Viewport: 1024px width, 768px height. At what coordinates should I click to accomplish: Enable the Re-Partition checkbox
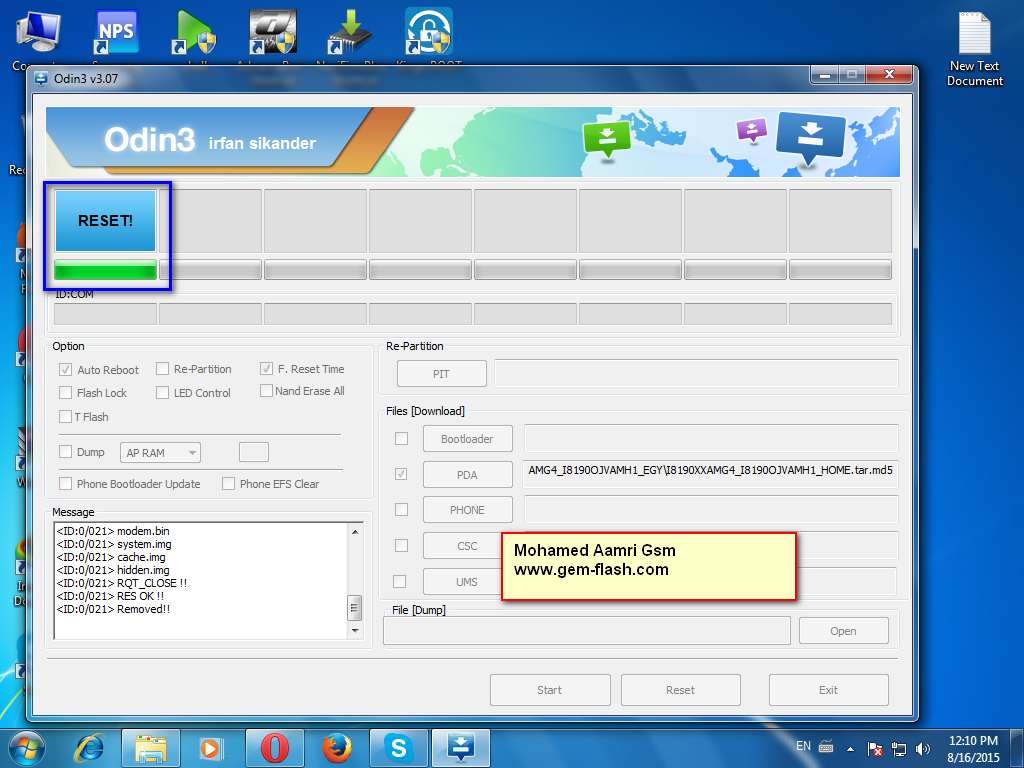163,369
